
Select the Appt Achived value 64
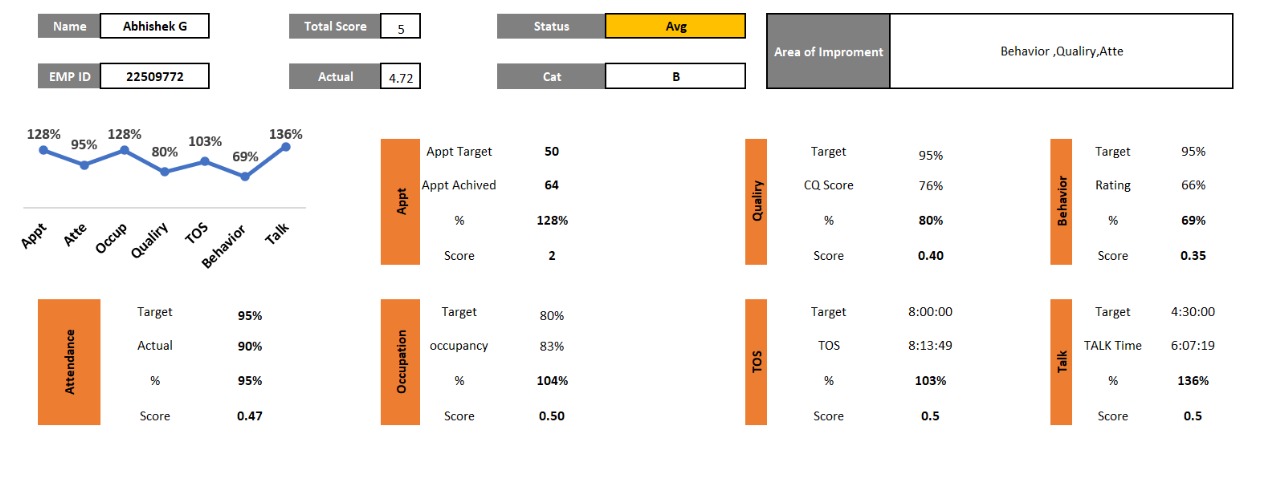click(551, 185)
